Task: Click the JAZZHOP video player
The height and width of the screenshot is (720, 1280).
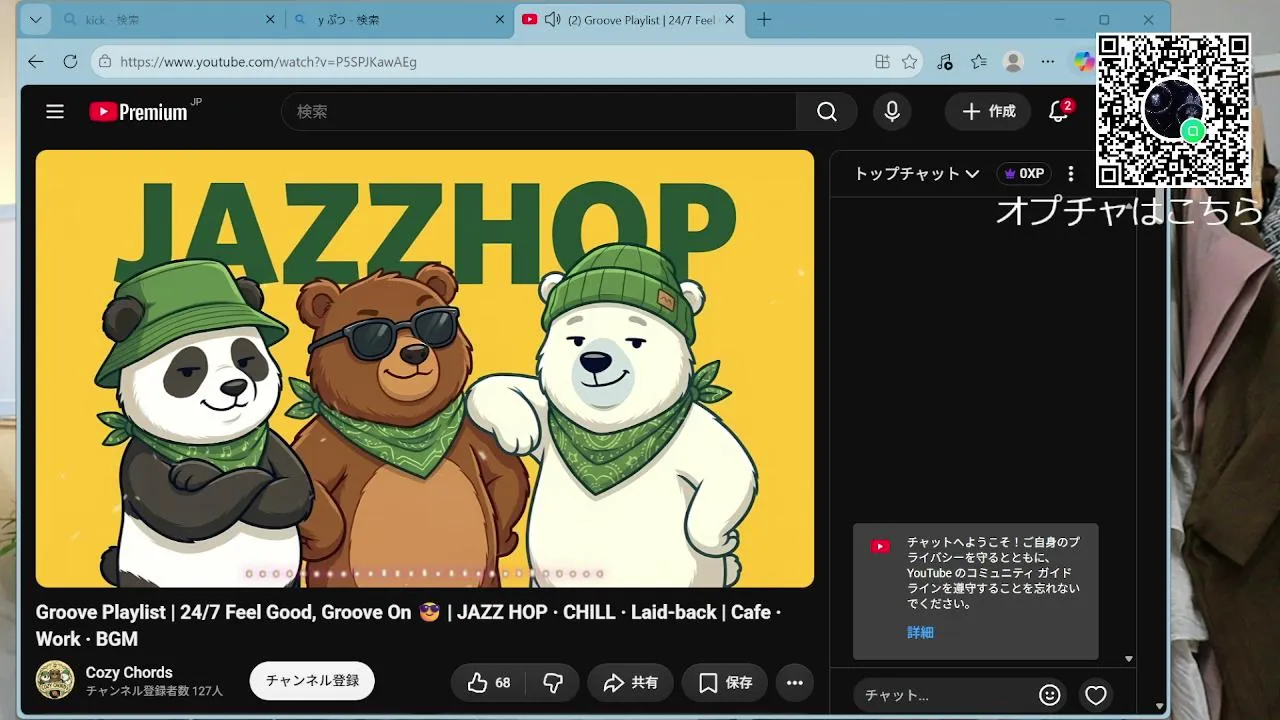Action: pyautogui.click(x=425, y=368)
